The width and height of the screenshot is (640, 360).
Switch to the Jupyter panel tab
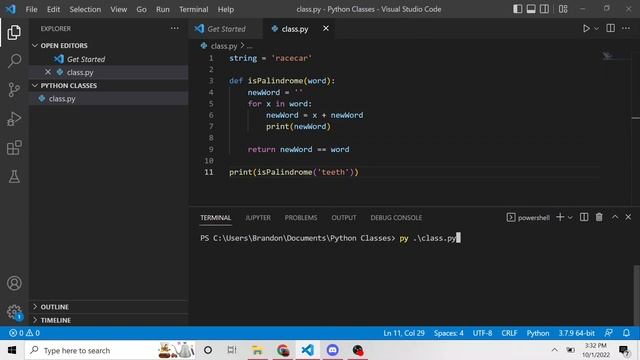point(258,218)
